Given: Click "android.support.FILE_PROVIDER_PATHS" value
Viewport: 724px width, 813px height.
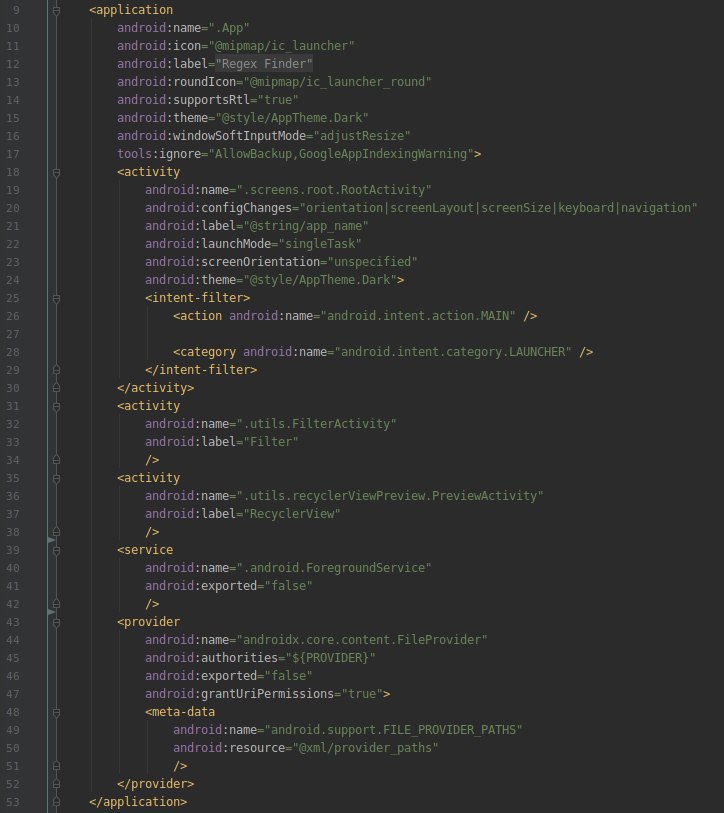Looking at the screenshot, I should point(394,730).
